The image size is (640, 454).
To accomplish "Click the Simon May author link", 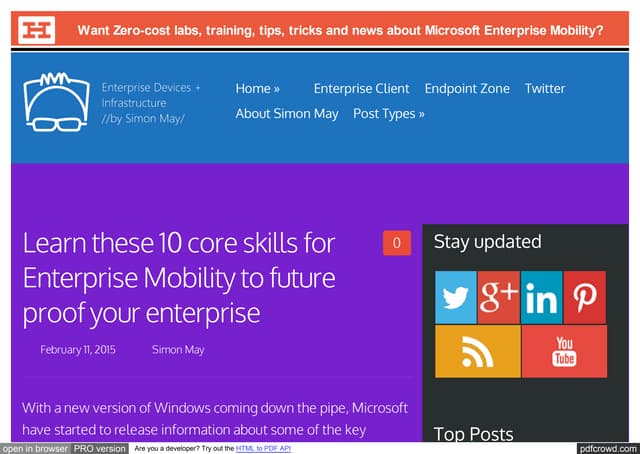I will click(178, 350).
